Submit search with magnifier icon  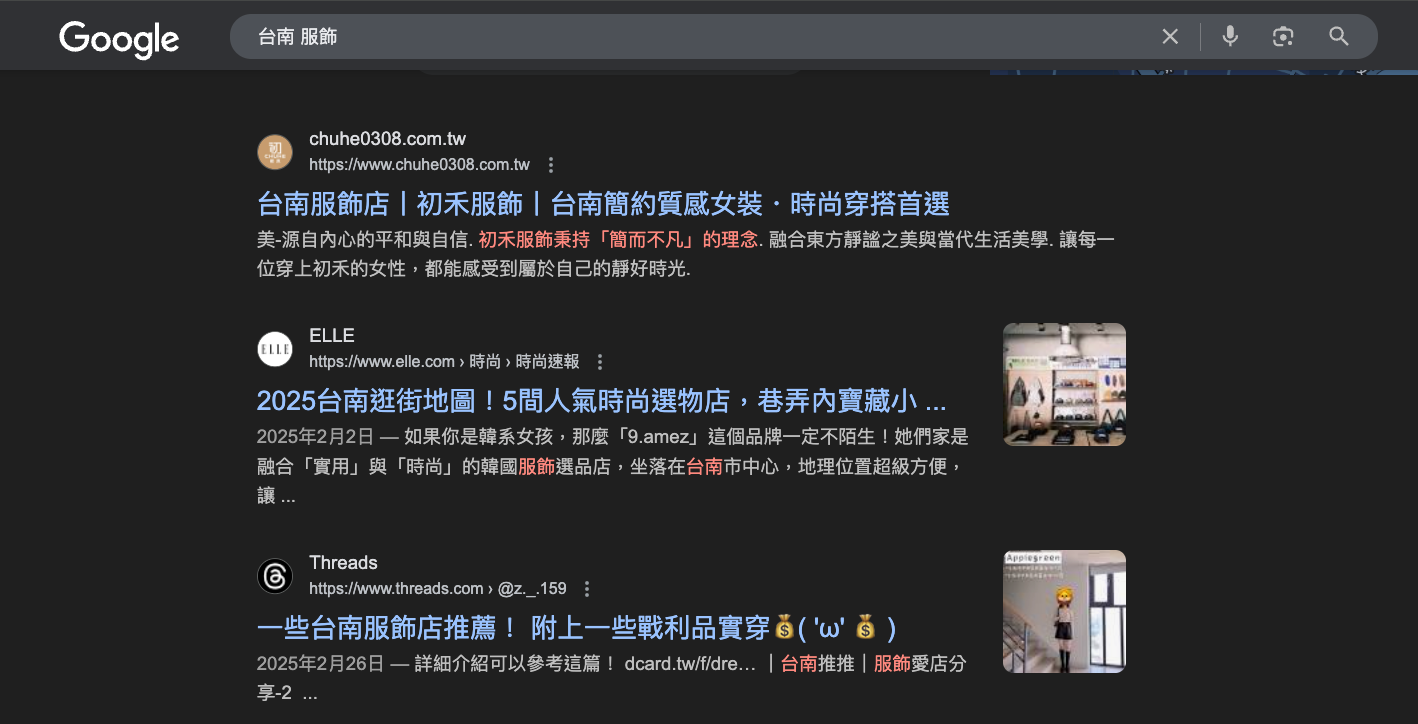pos(1339,37)
